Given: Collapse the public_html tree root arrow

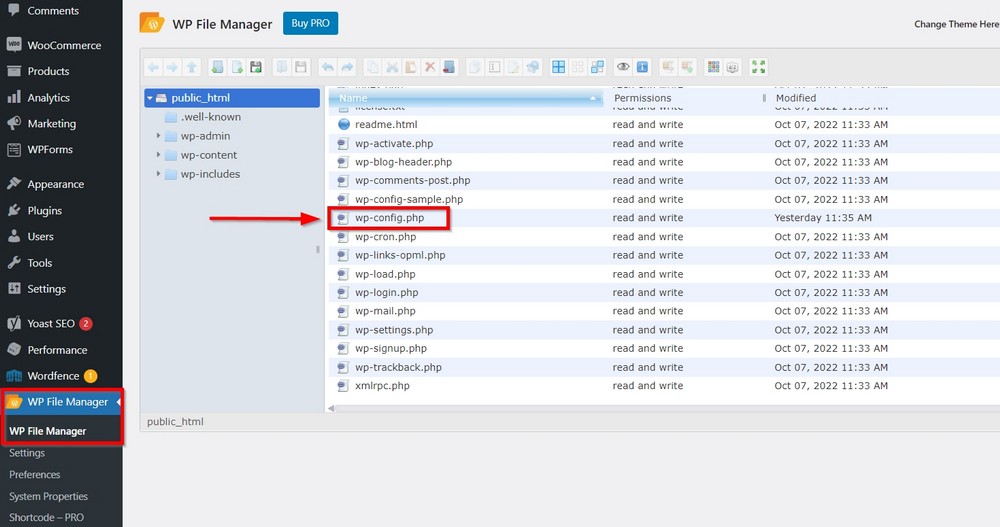Looking at the screenshot, I should coord(150,98).
